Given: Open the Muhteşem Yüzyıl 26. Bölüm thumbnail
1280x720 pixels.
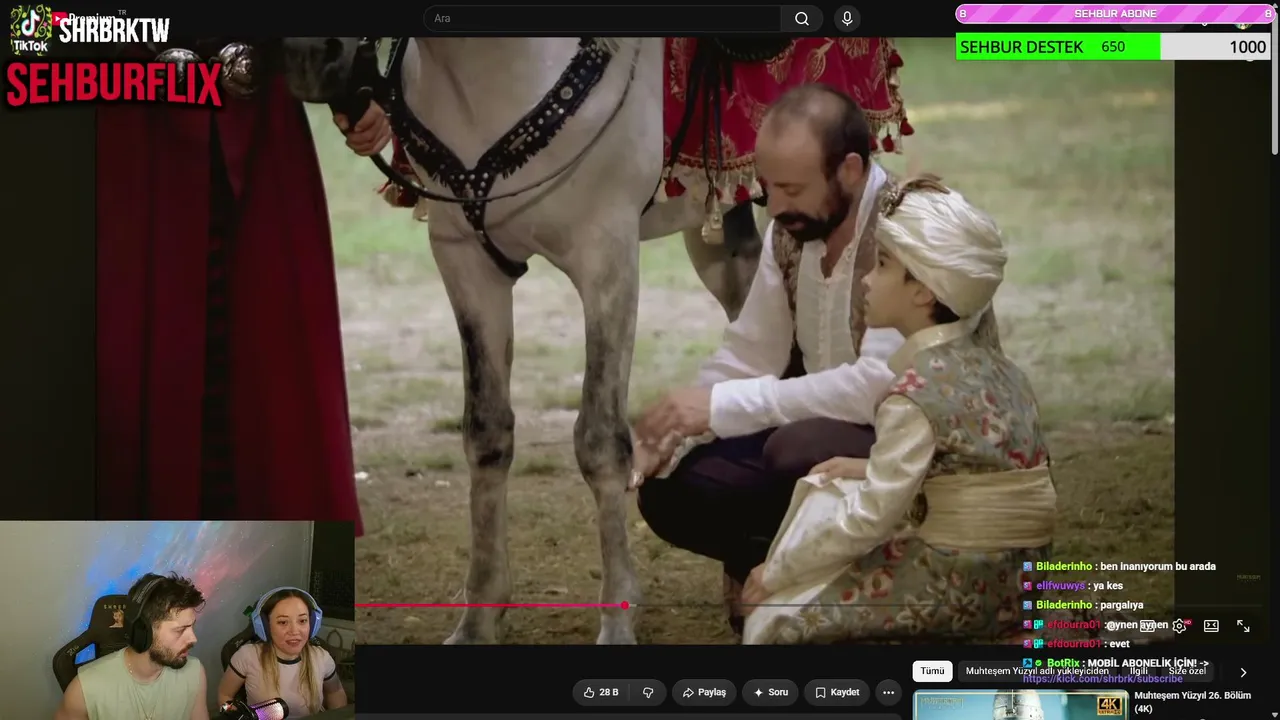Looking at the screenshot, I should [1020, 705].
